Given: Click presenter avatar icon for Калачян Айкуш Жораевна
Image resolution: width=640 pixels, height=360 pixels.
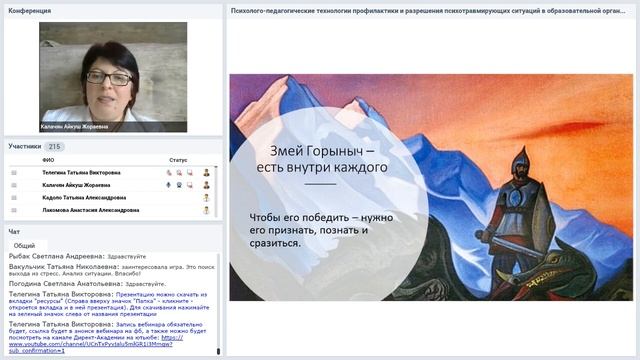Looking at the screenshot, I should coord(207,185).
